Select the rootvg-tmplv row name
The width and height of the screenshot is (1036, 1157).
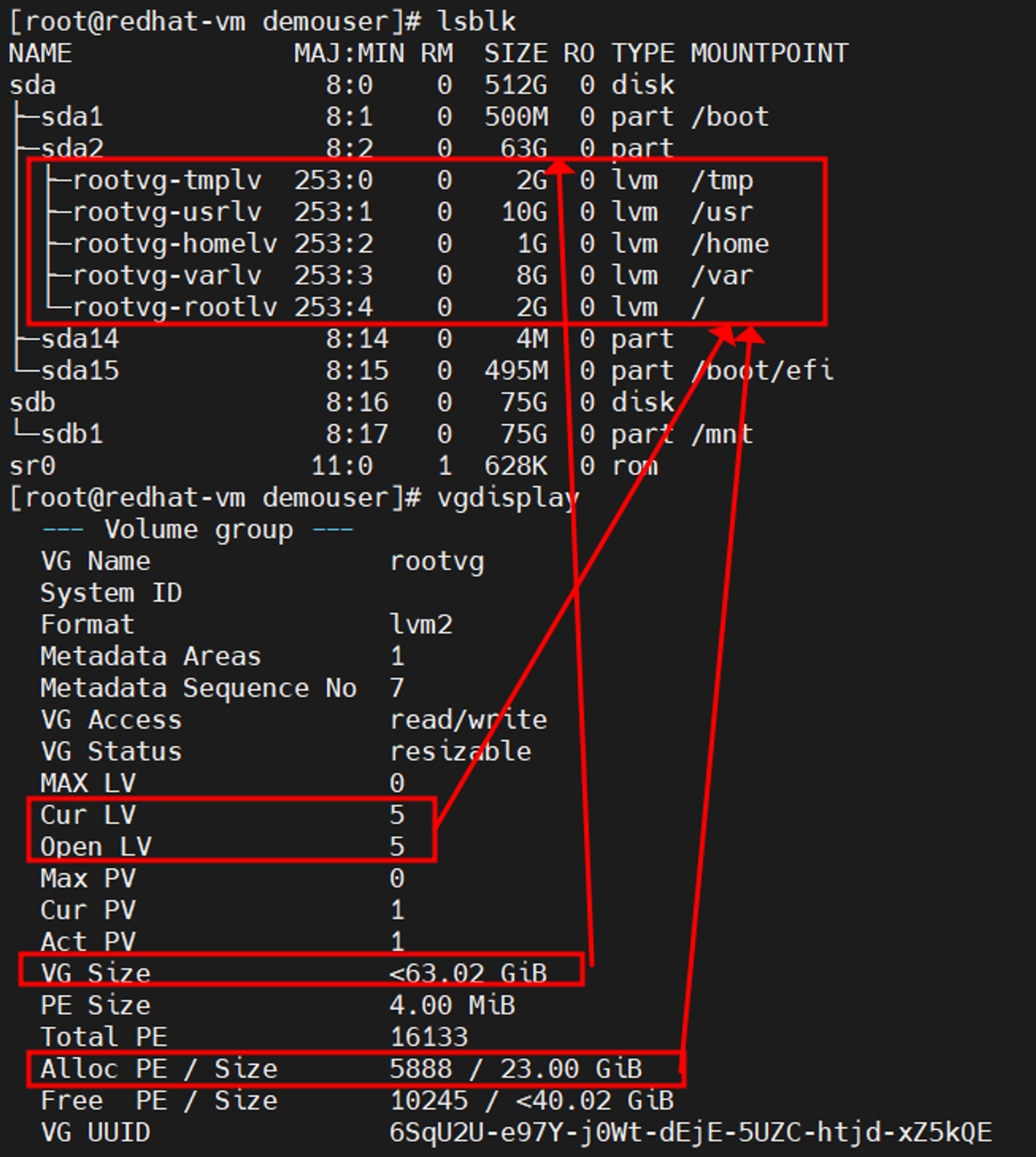point(167,180)
